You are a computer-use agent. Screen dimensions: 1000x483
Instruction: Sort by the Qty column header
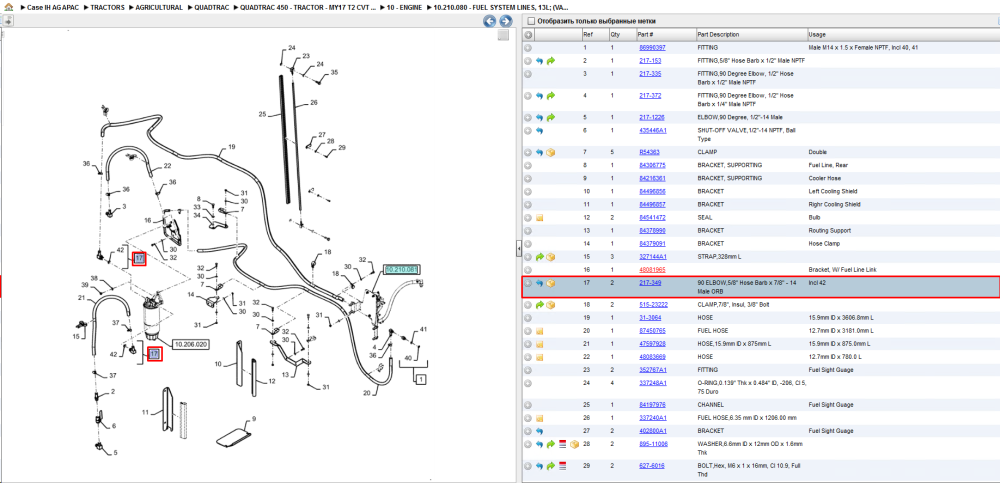click(621, 34)
